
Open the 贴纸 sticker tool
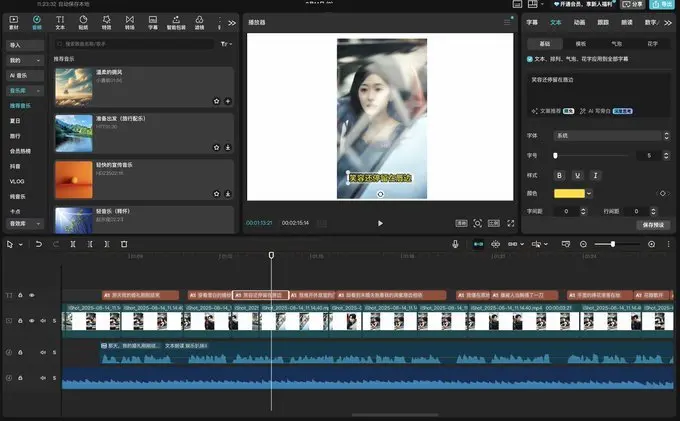coord(83,23)
